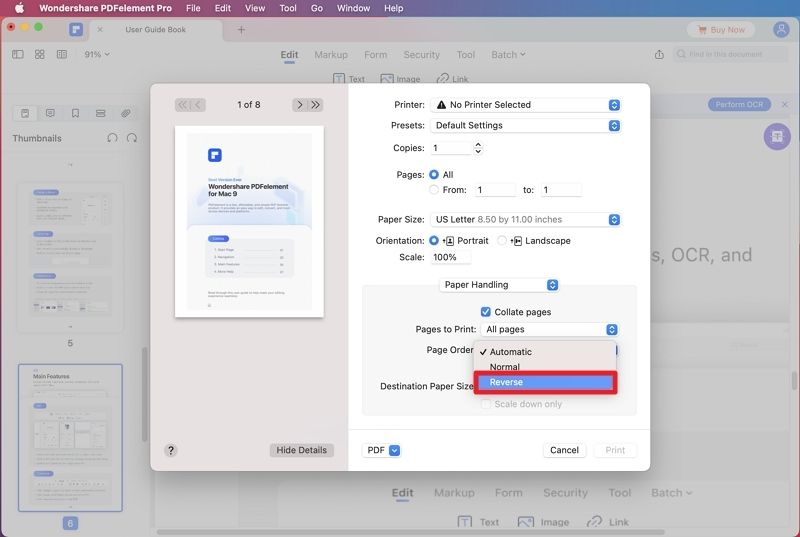Open the Edit menu in menu bar
This screenshot has height=537, width=800.
coord(222,8)
